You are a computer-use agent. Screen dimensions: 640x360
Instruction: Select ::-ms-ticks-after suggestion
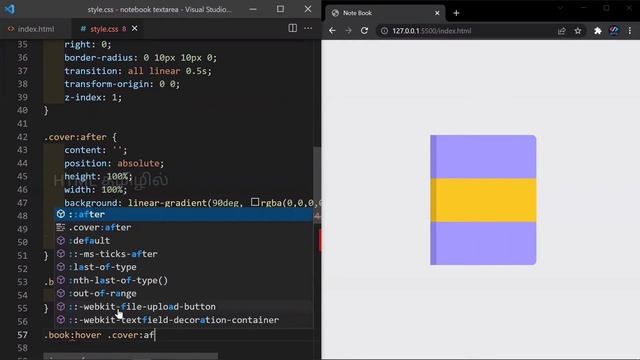coord(184,254)
